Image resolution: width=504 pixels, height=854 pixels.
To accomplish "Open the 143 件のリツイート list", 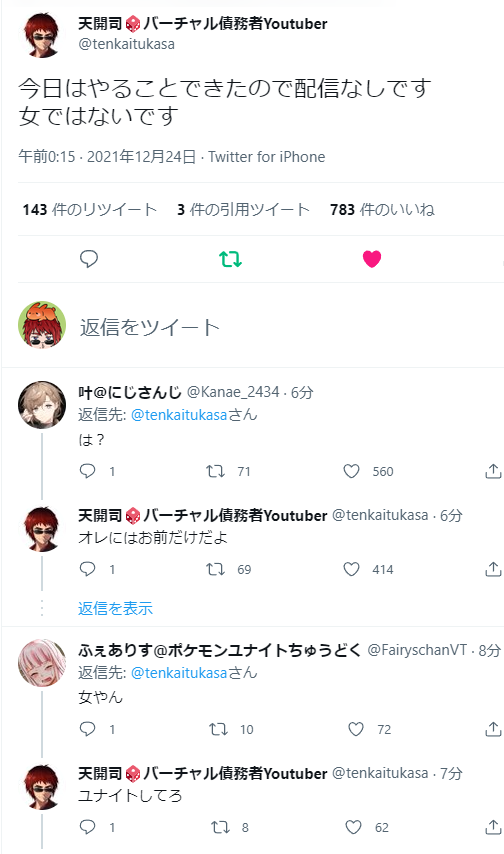I will [x=90, y=209].
